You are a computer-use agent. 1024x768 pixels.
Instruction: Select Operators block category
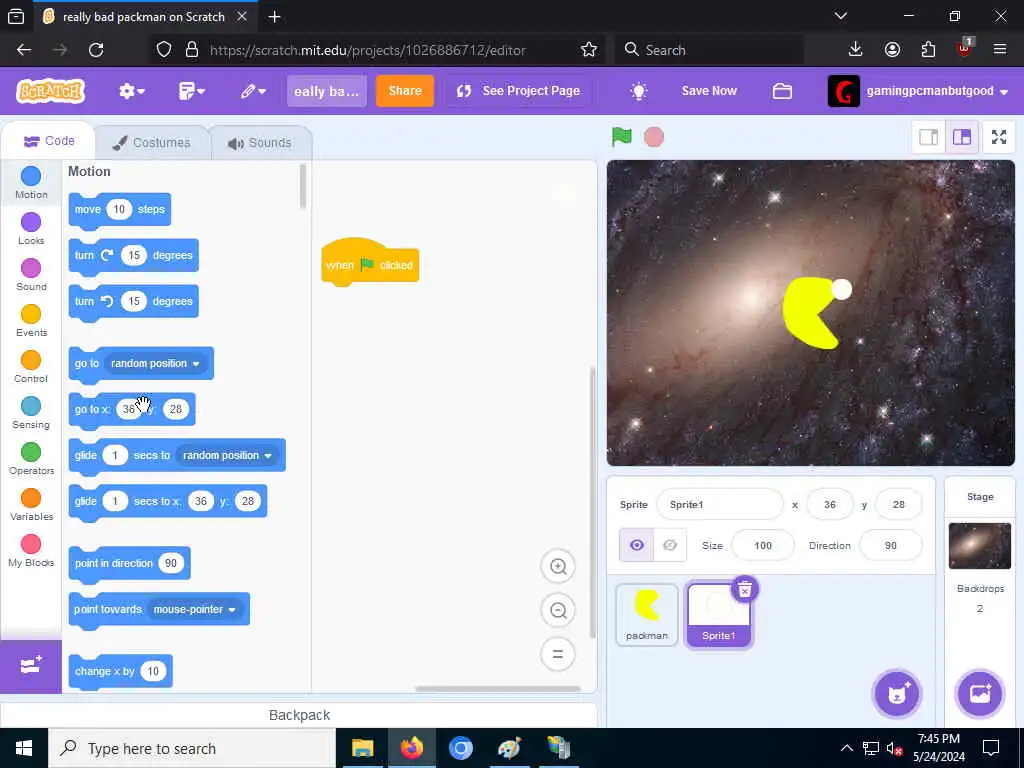pos(31,458)
